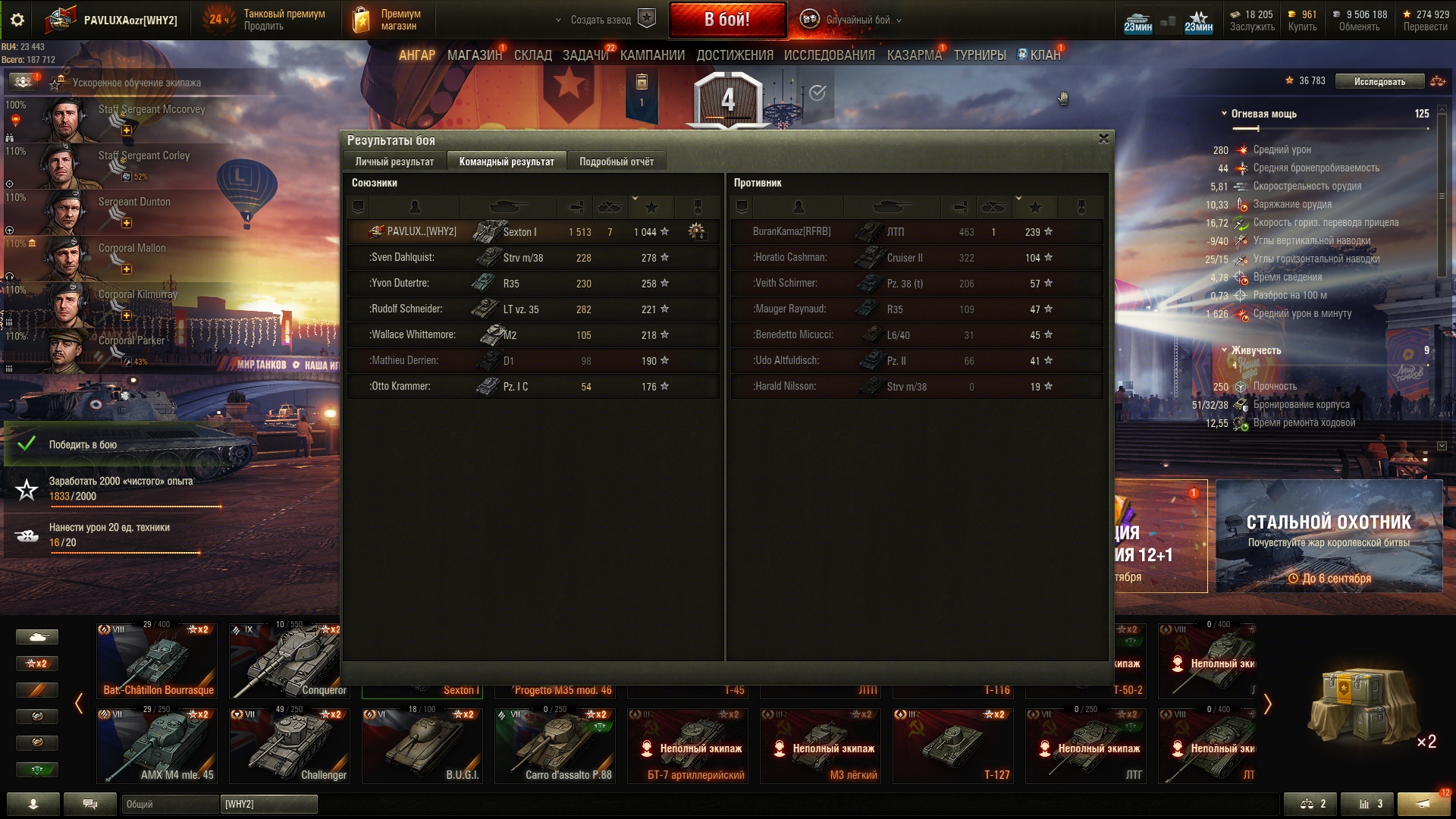Open the vehicle comparison icon next to Исследовать
Image resolution: width=1456 pixels, height=819 pixels.
coord(1437,81)
